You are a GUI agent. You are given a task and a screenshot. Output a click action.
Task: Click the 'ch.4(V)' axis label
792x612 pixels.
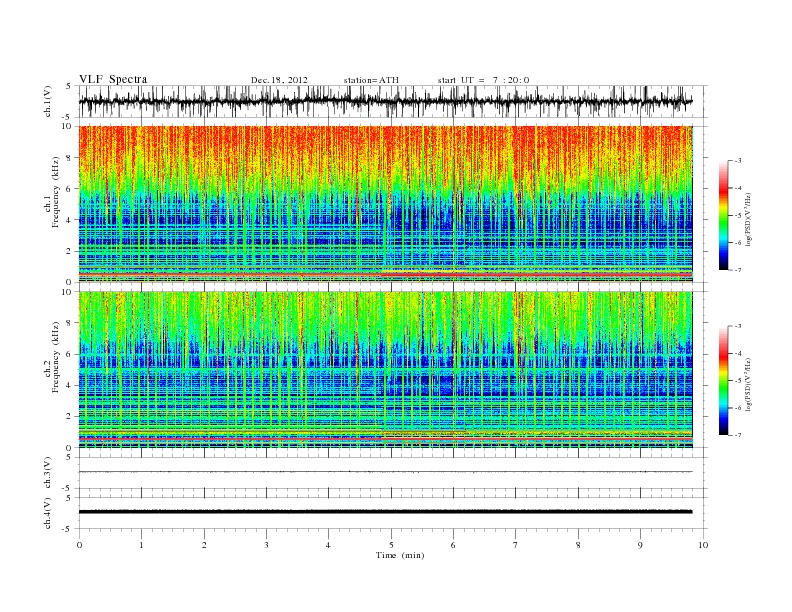tap(48, 513)
